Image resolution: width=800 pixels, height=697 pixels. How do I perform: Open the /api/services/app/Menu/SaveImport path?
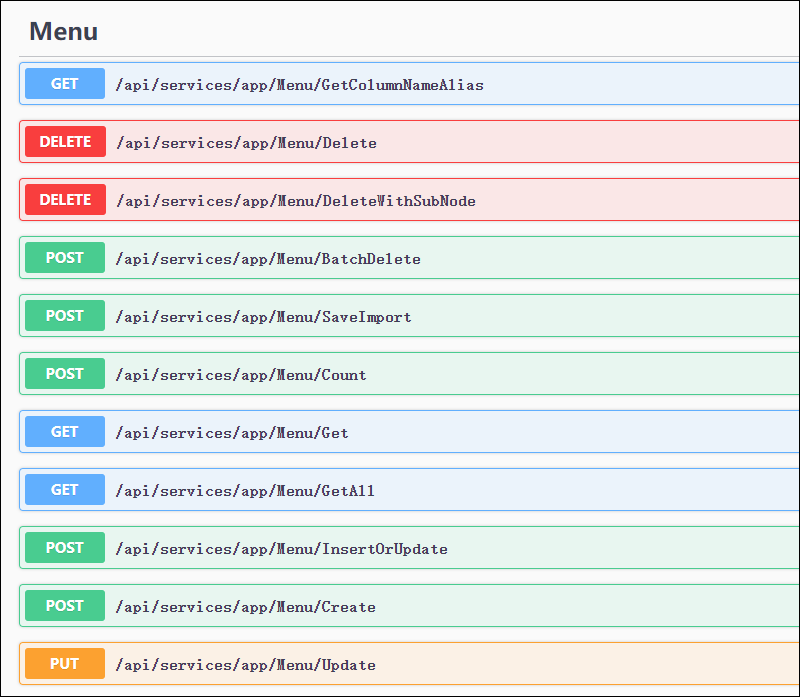click(263, 317)
